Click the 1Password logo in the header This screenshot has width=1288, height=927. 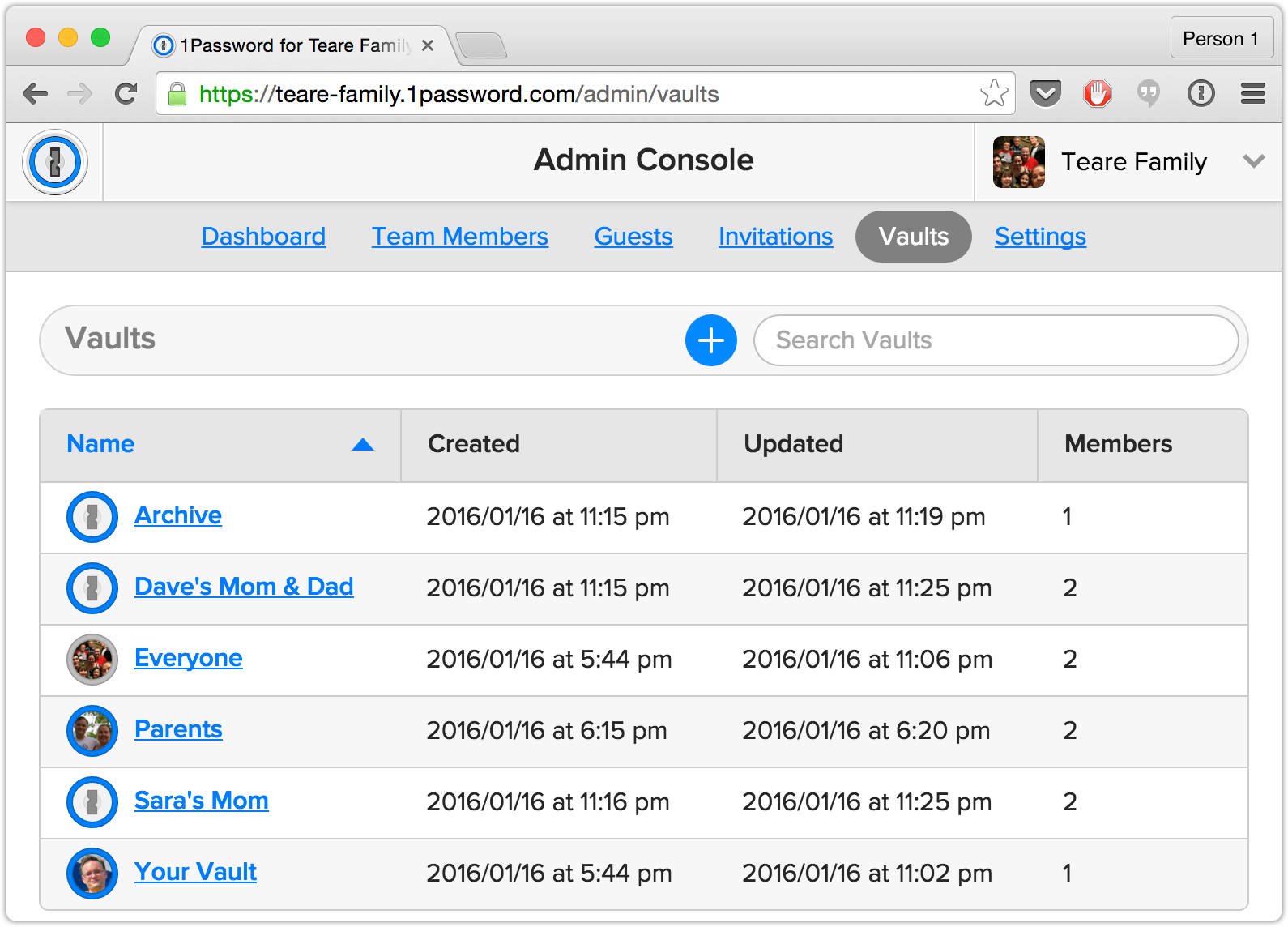(x=55, y=162)
